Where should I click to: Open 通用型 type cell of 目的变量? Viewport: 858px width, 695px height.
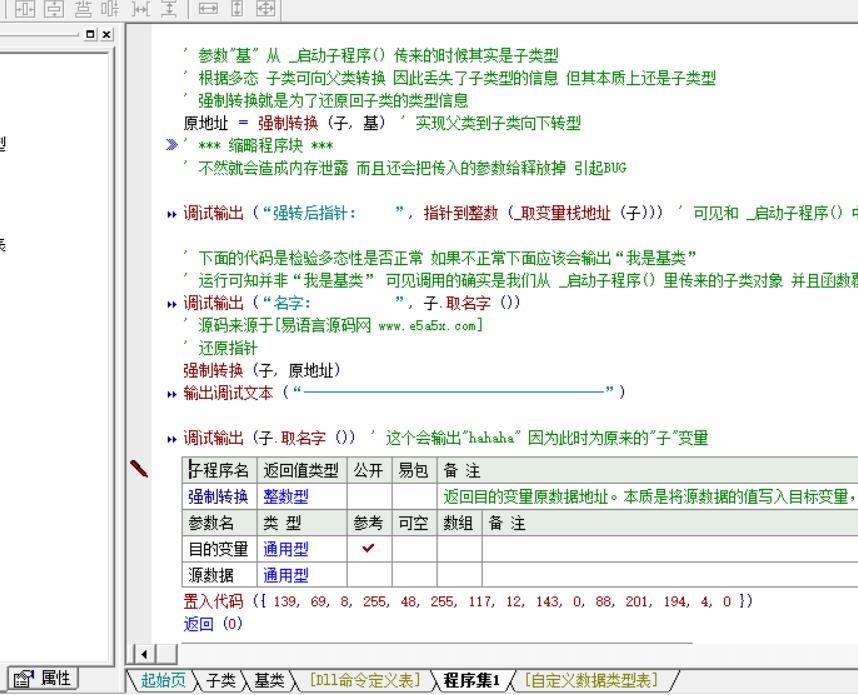pyautogui.click(x=286, y=549)
